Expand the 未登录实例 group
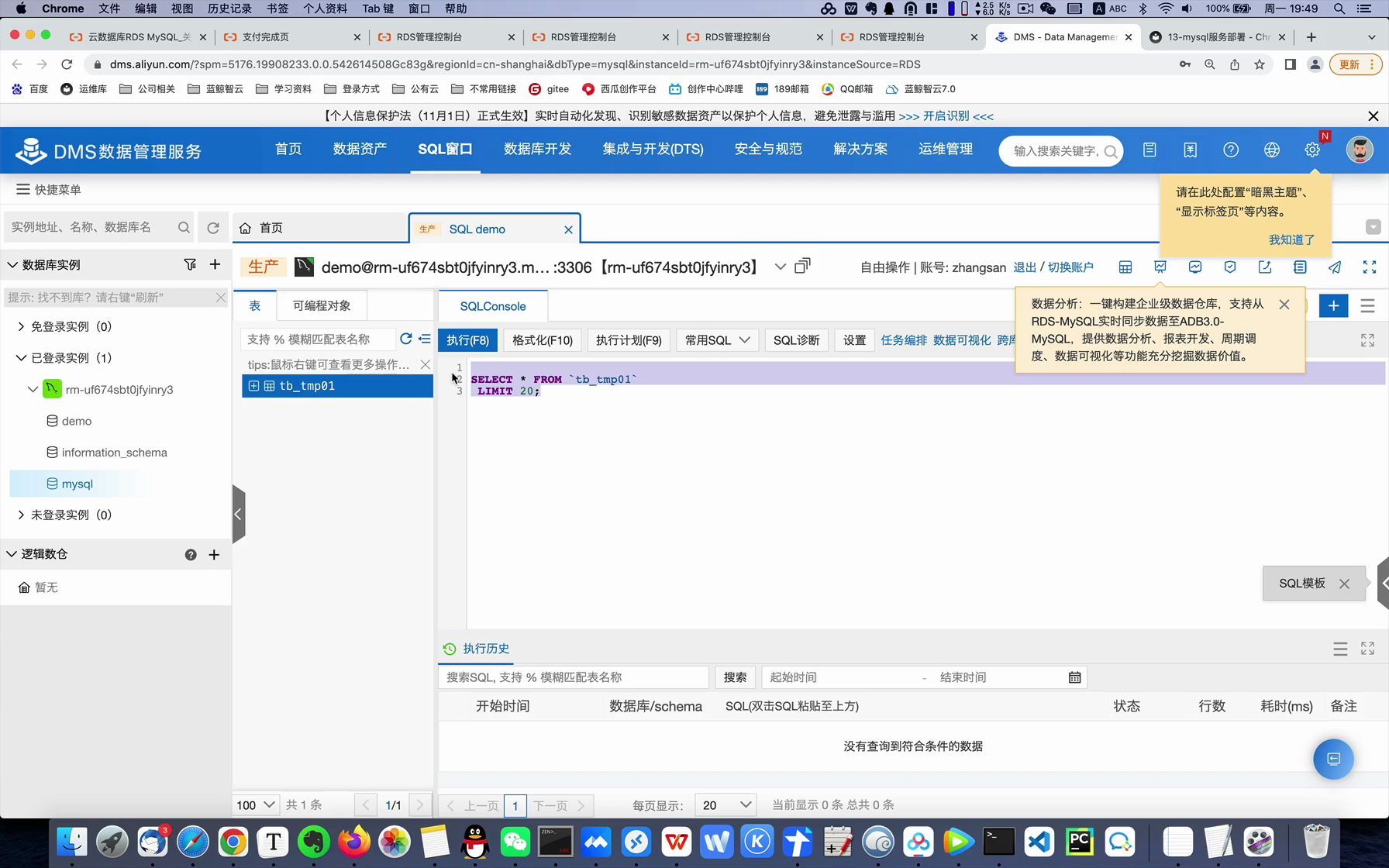 coord(21,515)
